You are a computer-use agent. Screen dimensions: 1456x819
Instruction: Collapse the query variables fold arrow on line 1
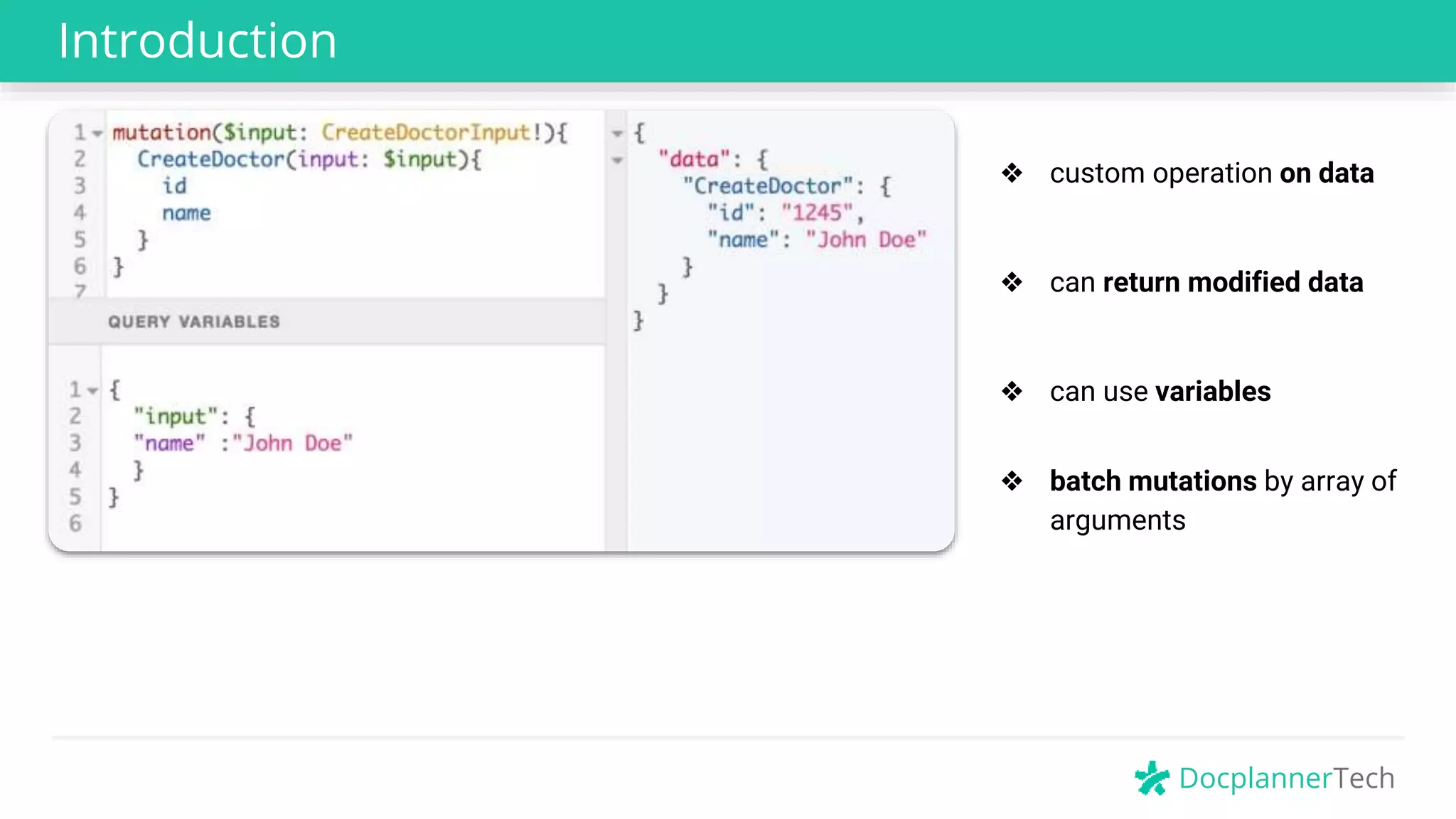click(92, 391)
